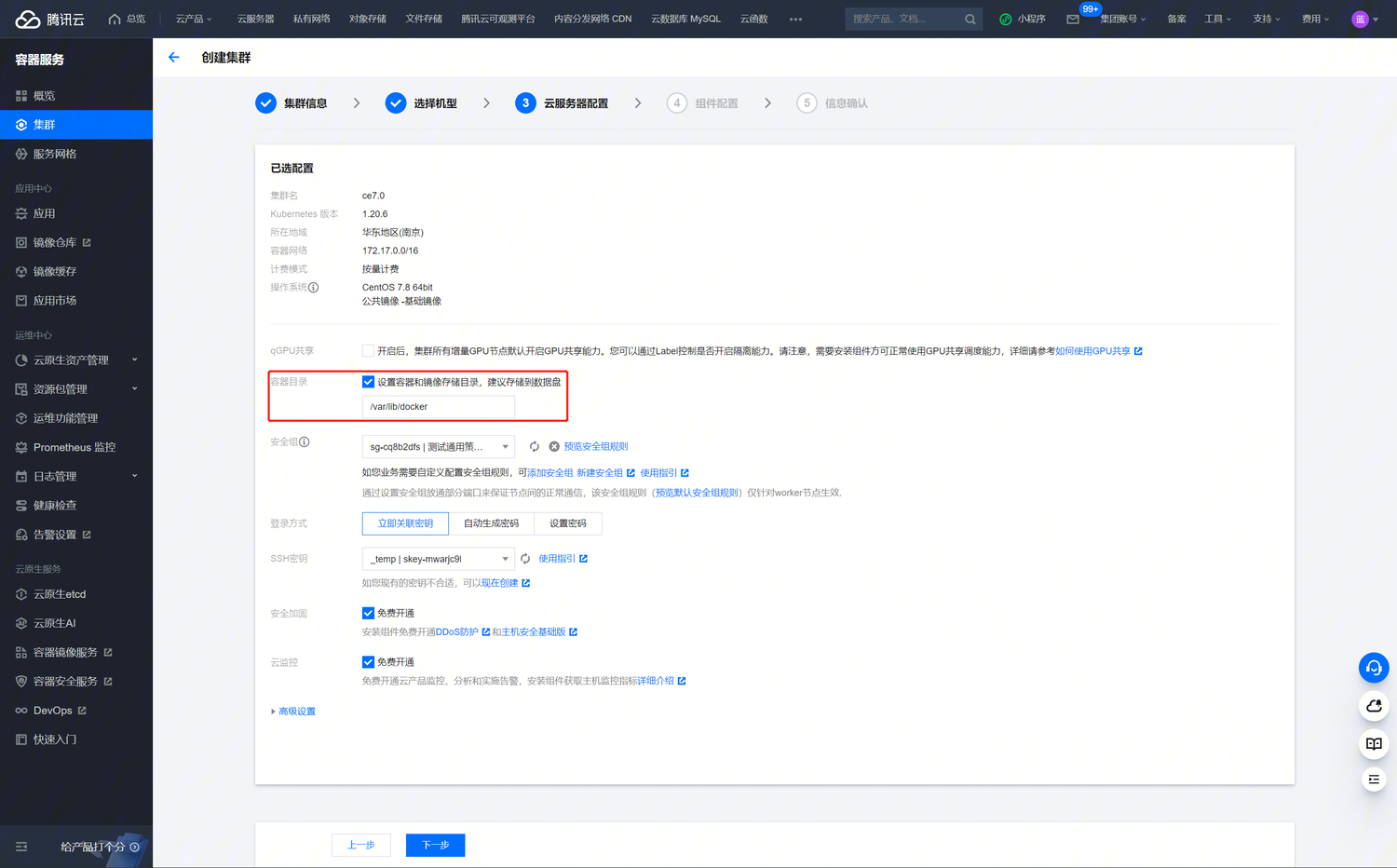Click the refresh icon next to security group
Image resolution: width=1397 pixels, height=868 pixels.
pyautogui.click(x=535, y=447)
